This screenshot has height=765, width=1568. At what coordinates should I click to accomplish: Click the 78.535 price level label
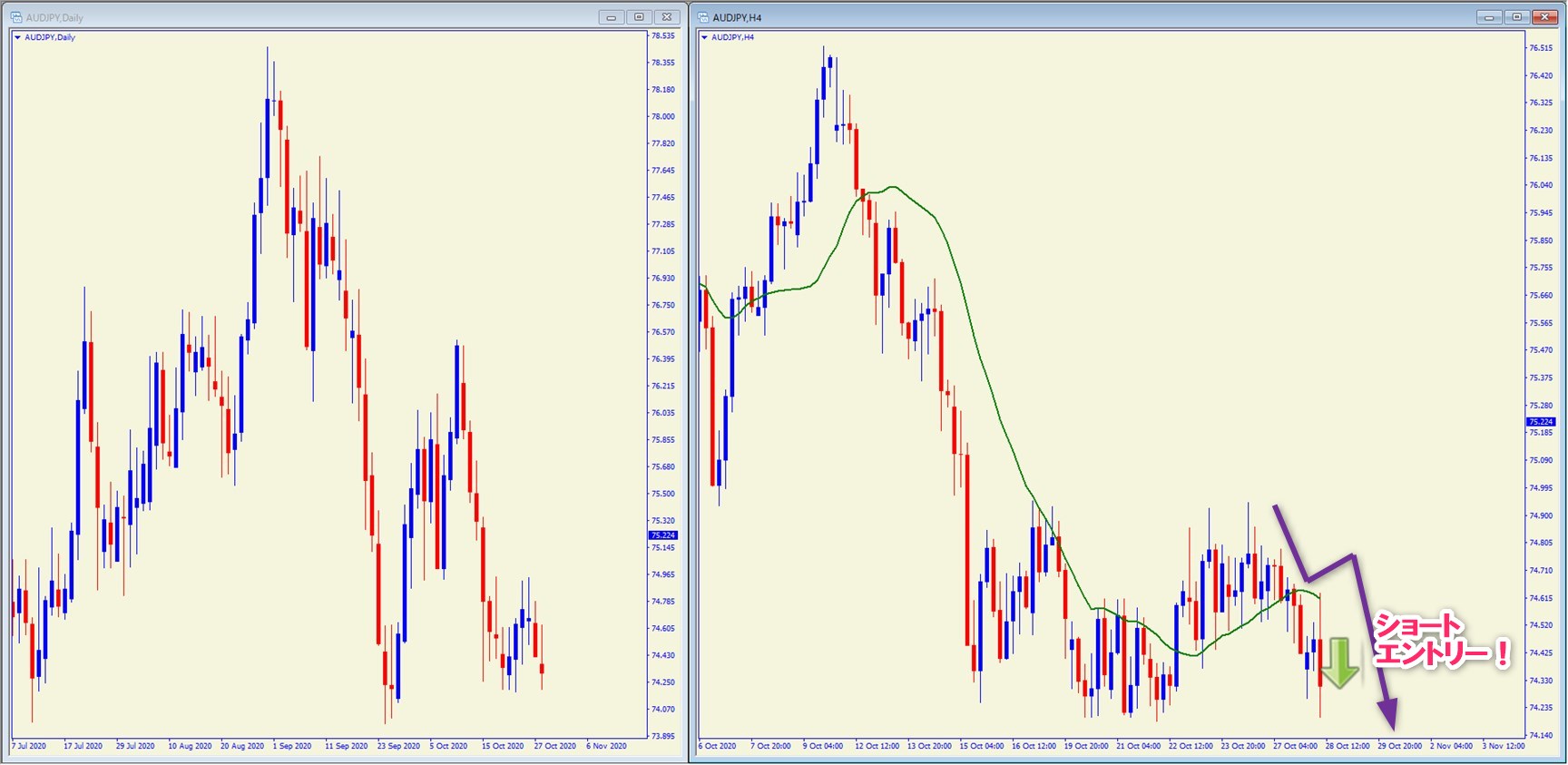click(x=663, y=35)
